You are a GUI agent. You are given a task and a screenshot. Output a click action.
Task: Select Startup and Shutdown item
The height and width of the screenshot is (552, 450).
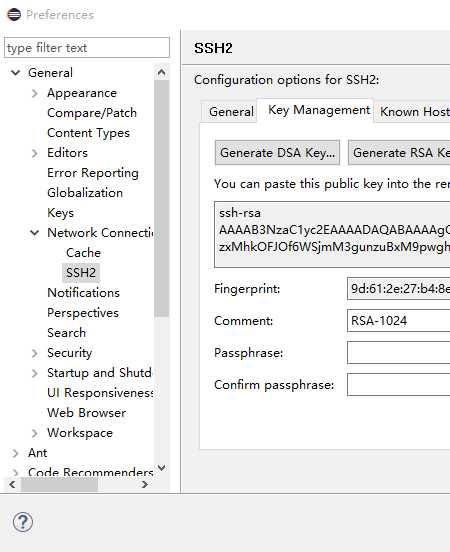(100, 373)
